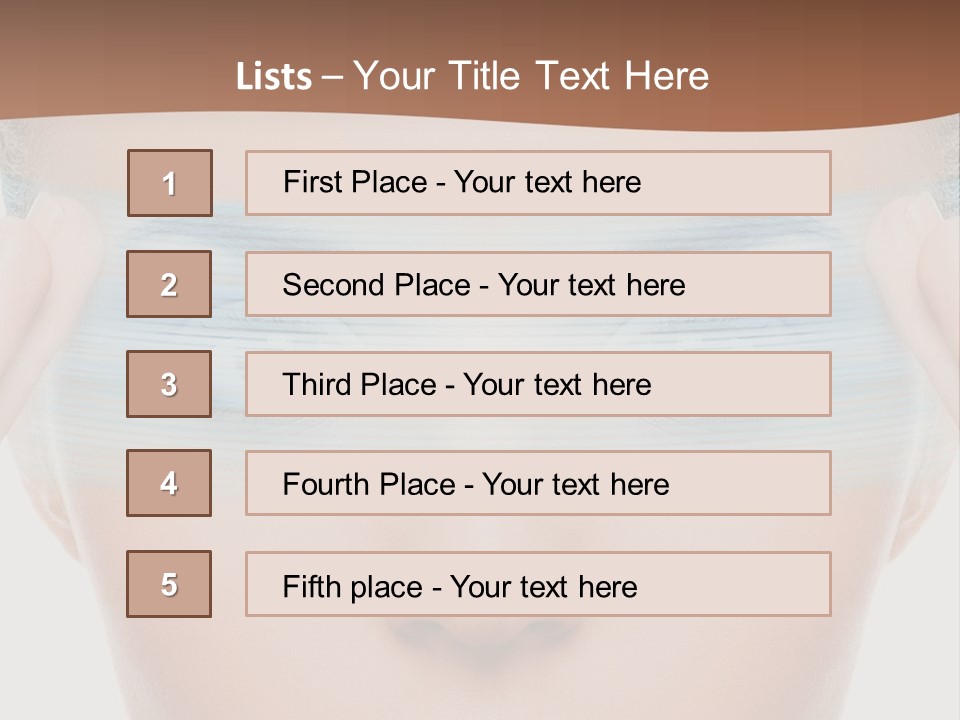Viewport: 960px width, 720px height.
Task: Click the Fourth Place text box
Action: click(x=538, y=483)
